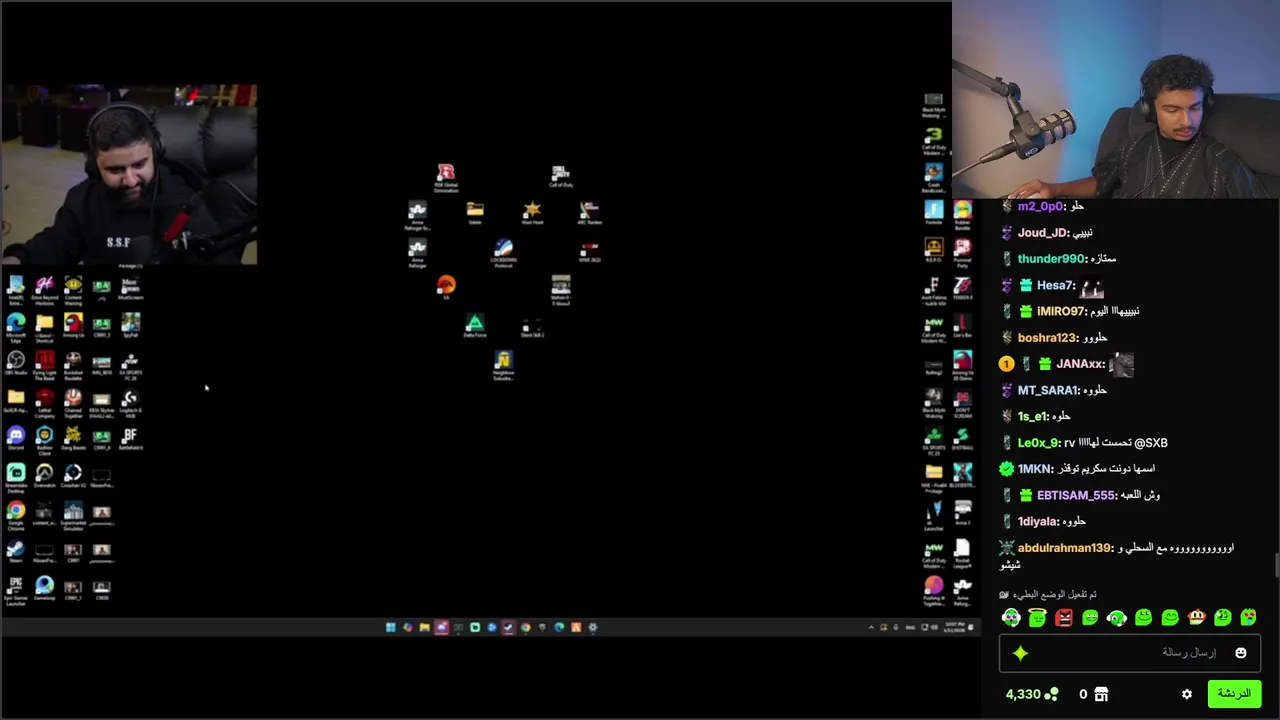Image resolution: width=1280 pixels, height=720 pixels.
Task: Launch Crosshair V2 desktop icon
Action: [73, 478]
